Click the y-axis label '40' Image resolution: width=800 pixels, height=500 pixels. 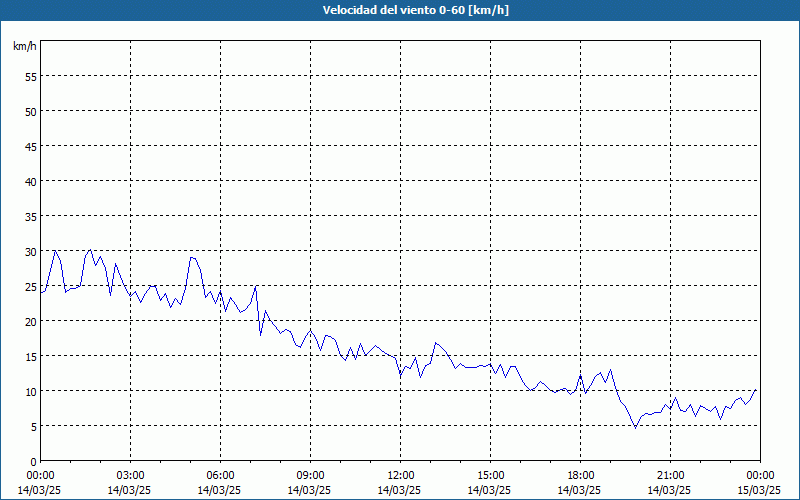(31, 181)
